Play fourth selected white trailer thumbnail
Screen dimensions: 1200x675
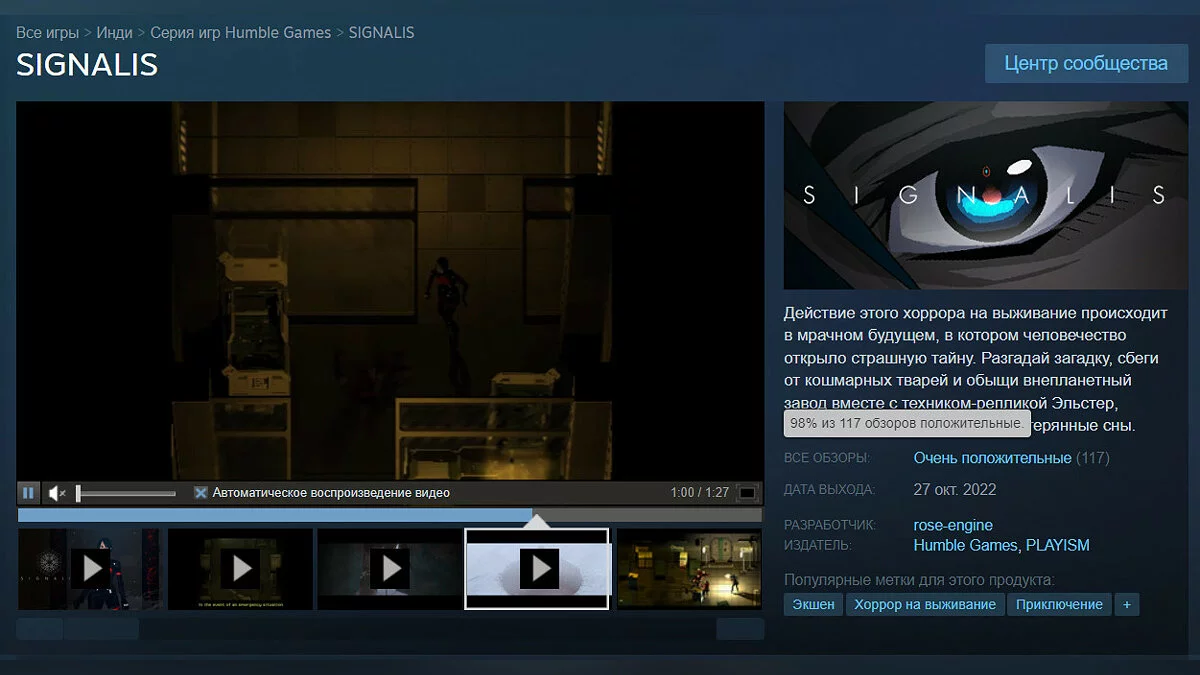pos(537,569)
